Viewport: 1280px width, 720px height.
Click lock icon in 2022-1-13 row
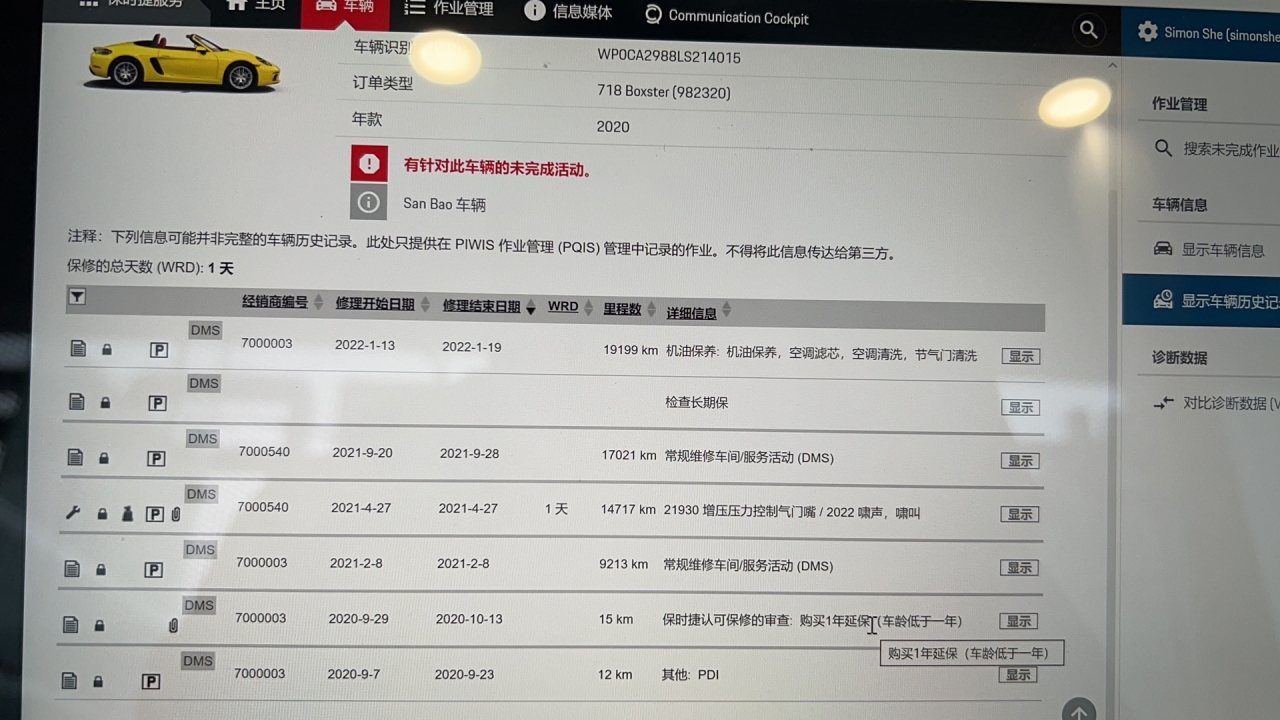107,350
